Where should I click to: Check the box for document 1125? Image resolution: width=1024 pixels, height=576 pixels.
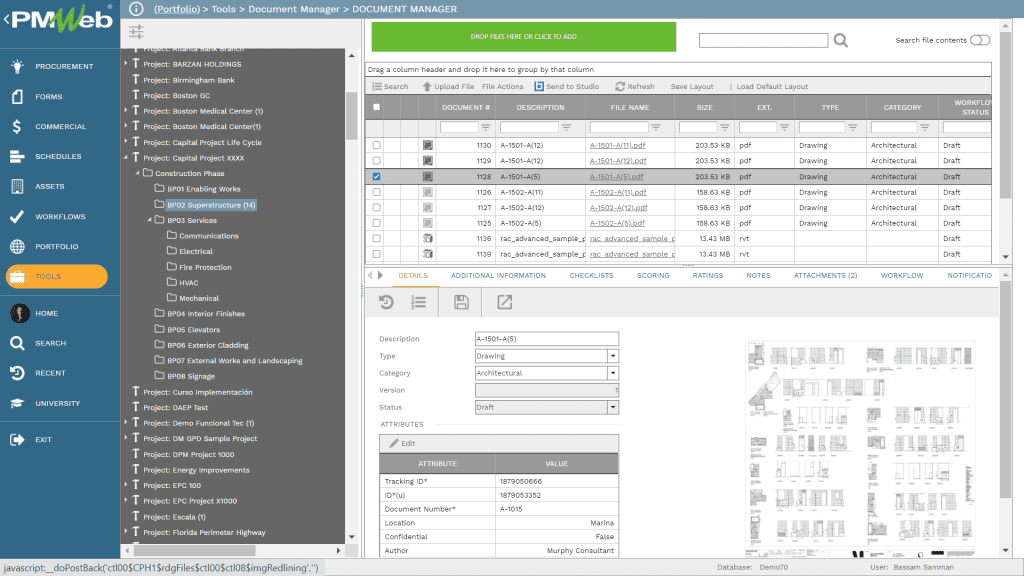(x=376, y=223)
